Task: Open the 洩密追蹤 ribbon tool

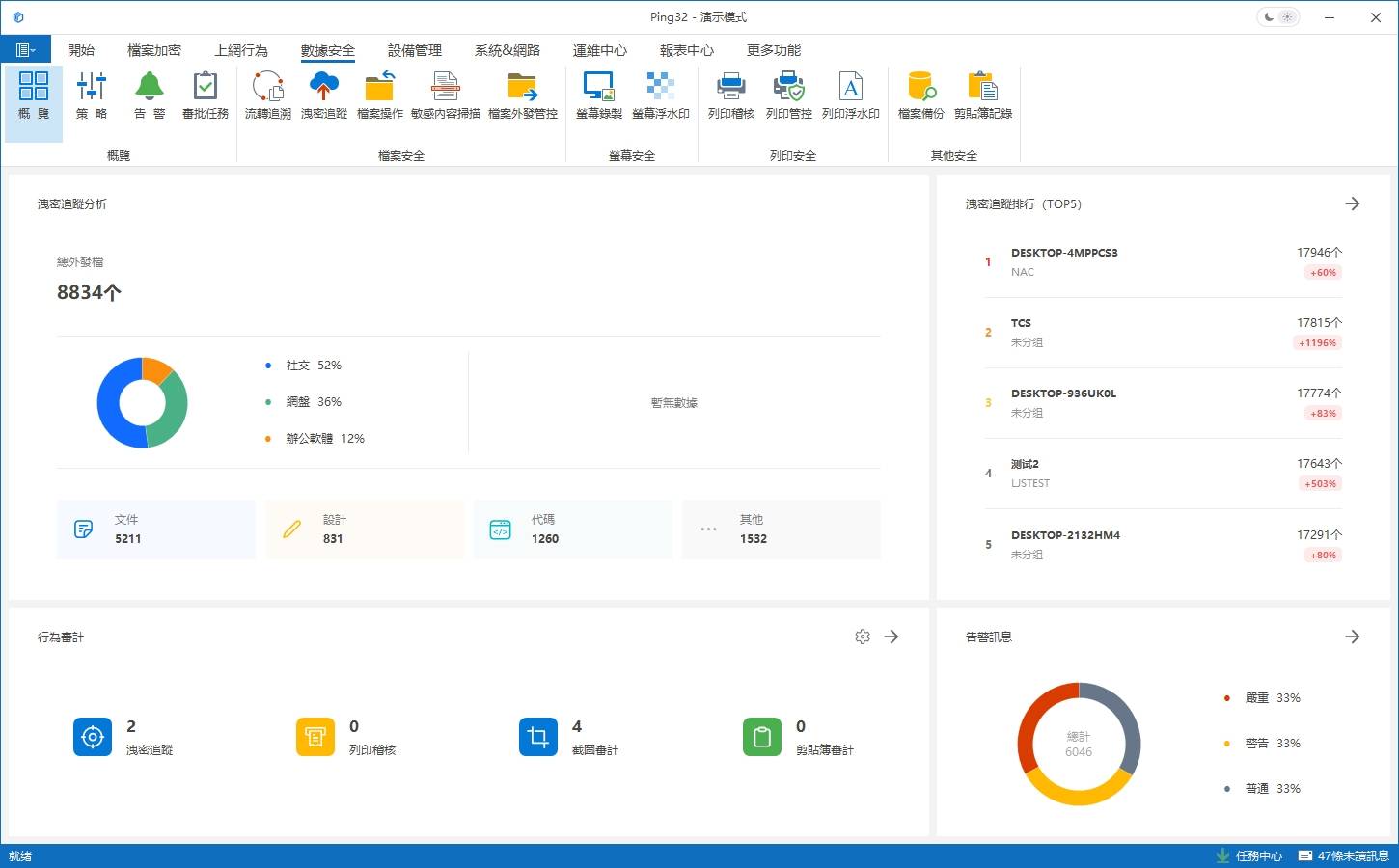Action: (x=323, y=95)
